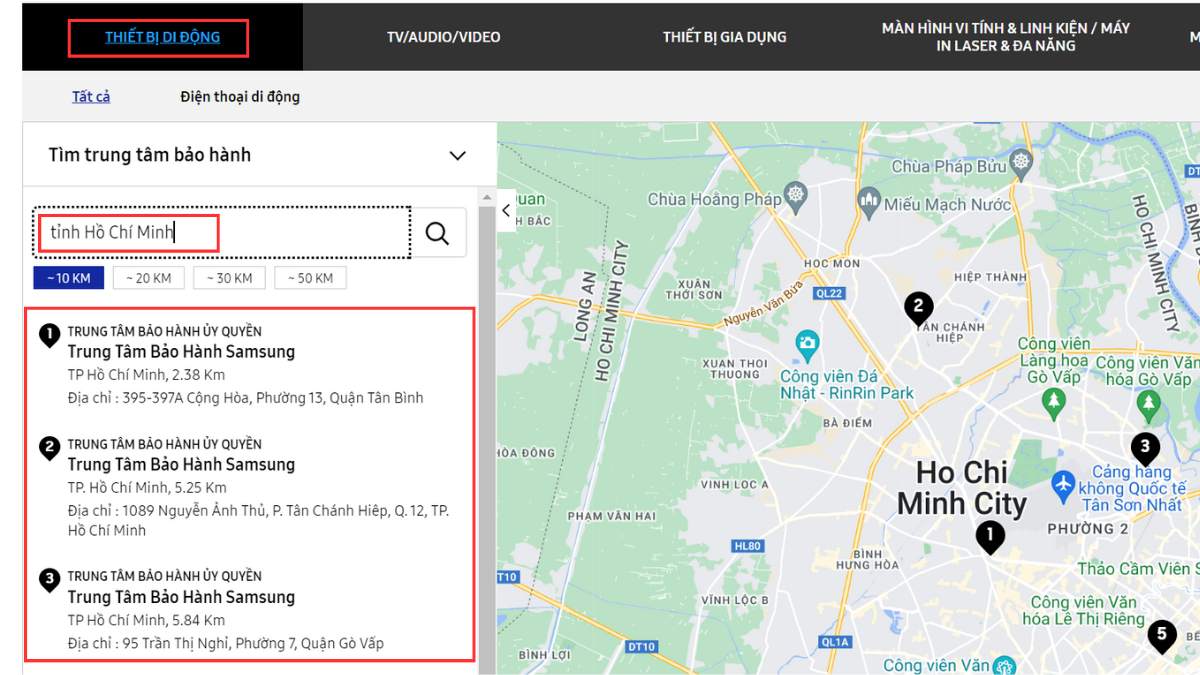
Task: Open TV/AUDIO/VIDEO tab
Action: (x=444, y=37)
